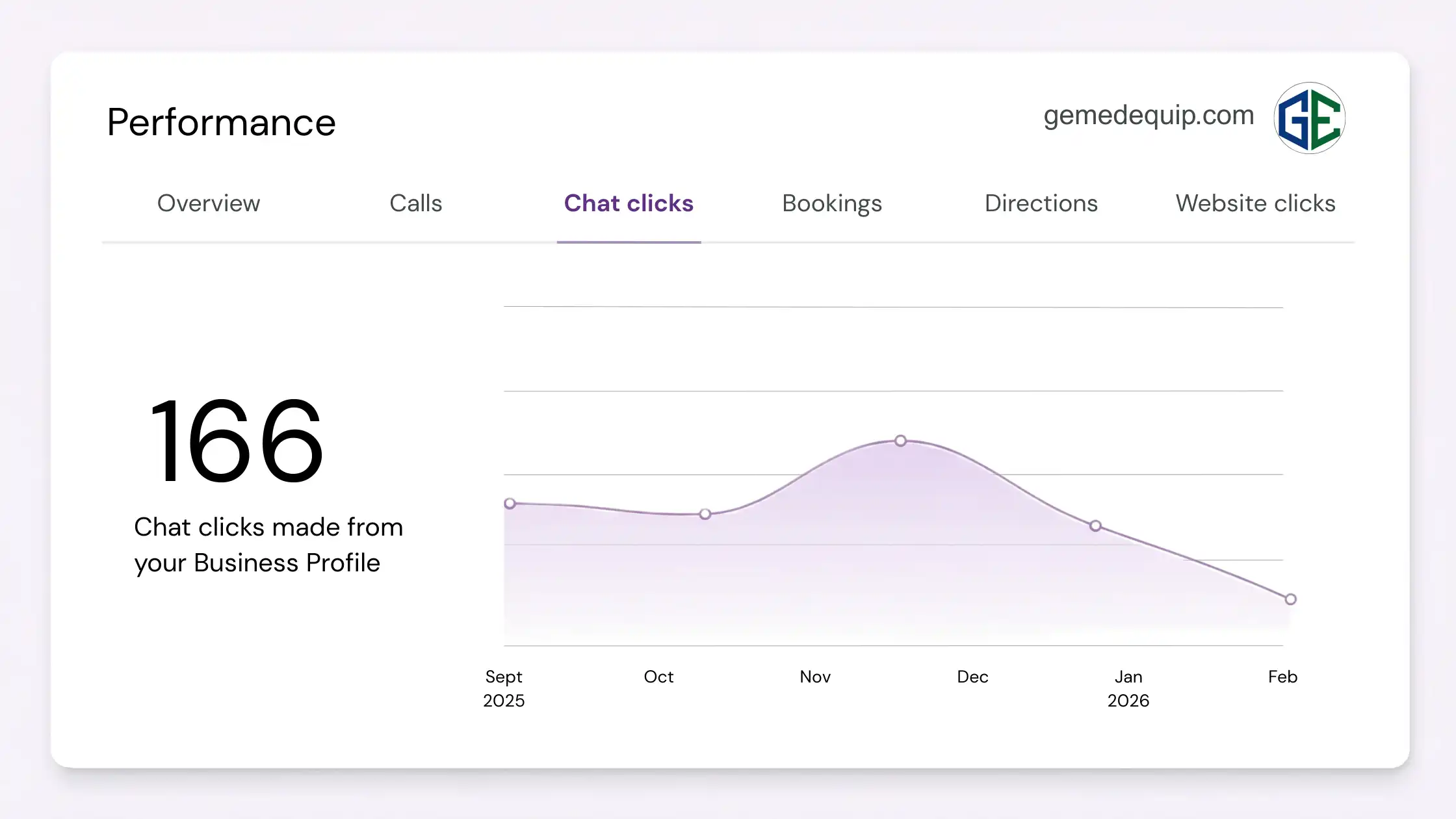This screenshot has width=1456, height=819.
Task: Click the September data point marker
Action: pyautogui.click(x=511, y=503)
